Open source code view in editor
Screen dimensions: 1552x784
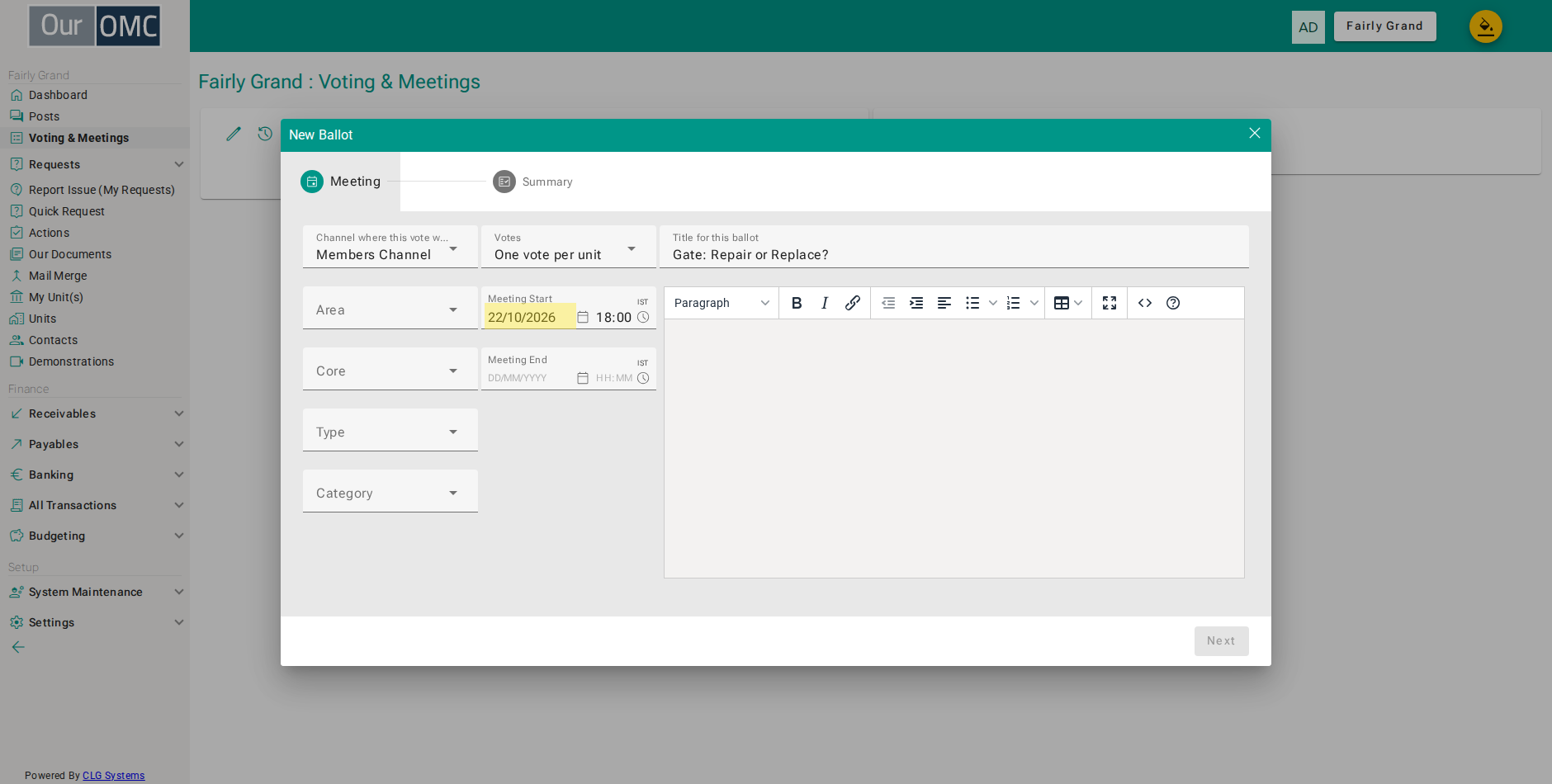(1145, 303)
